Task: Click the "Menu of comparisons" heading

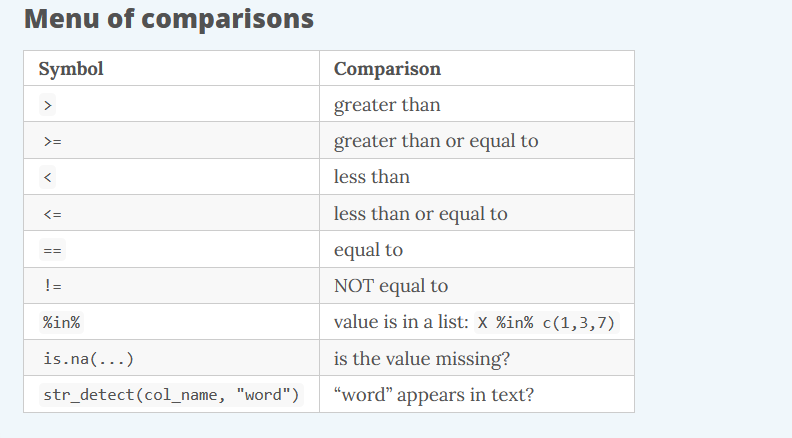Action: (x=169, y=19)
